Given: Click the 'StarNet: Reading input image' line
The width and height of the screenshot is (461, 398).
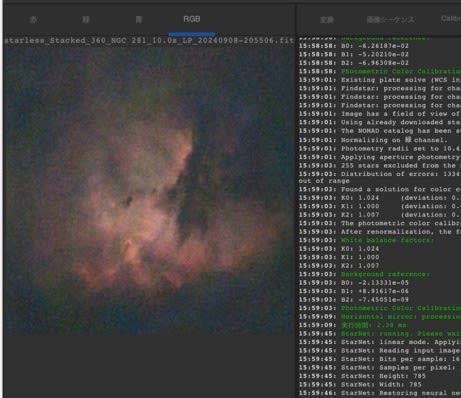Looking at the screenshot, I should 380,351.
